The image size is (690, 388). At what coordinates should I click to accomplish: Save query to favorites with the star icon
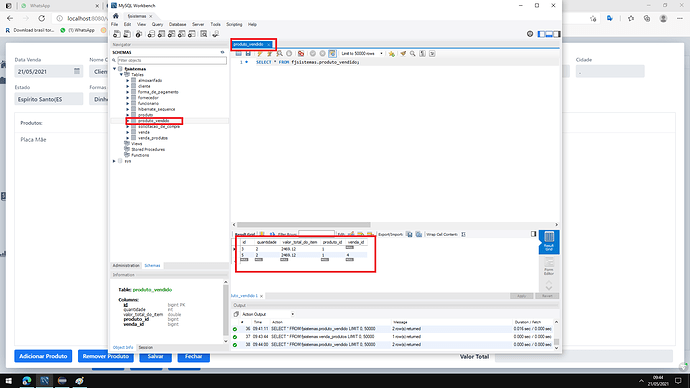pyautogui.click(x=392, y=54)
